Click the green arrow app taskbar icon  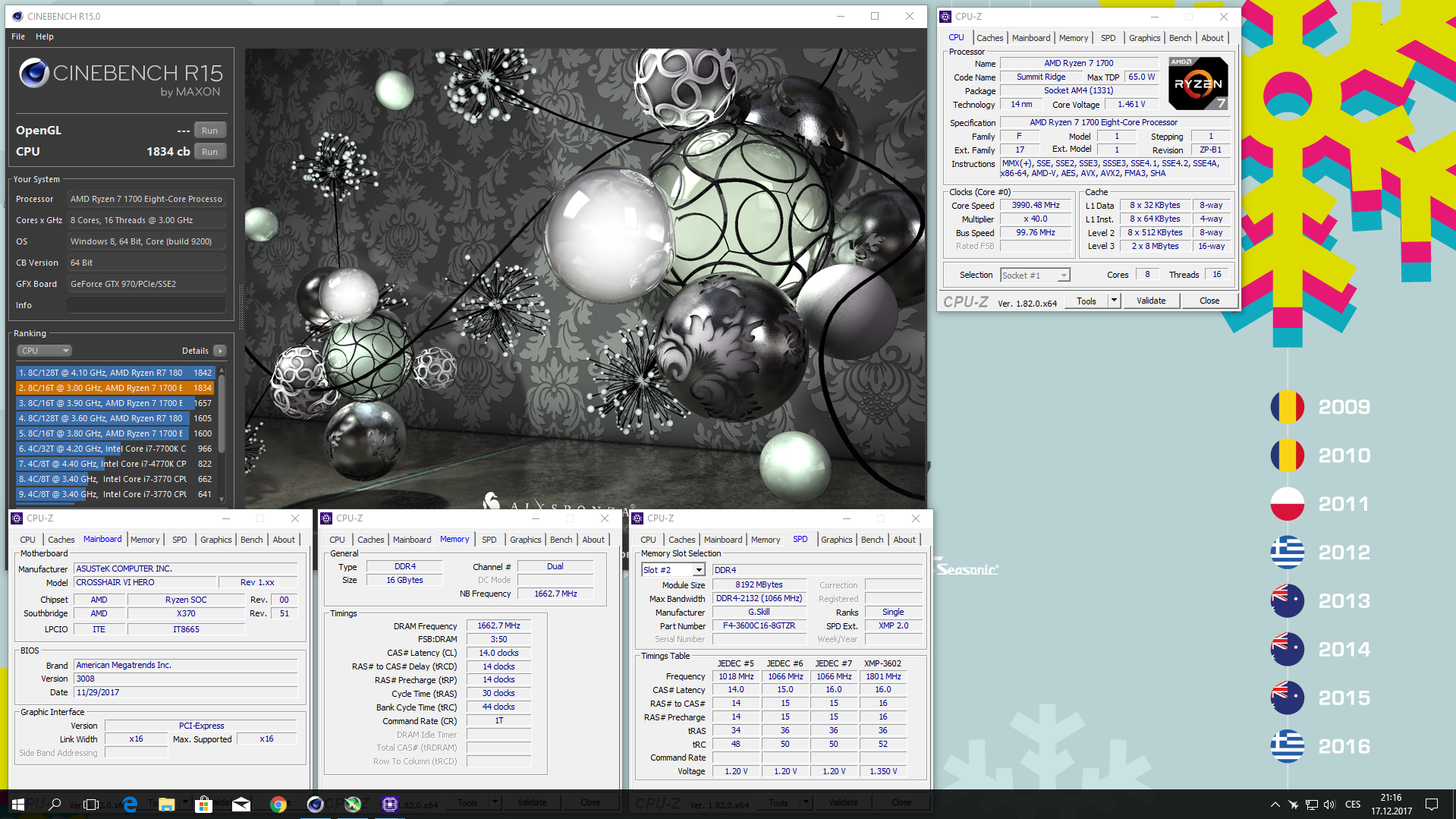tap(353, 804)
